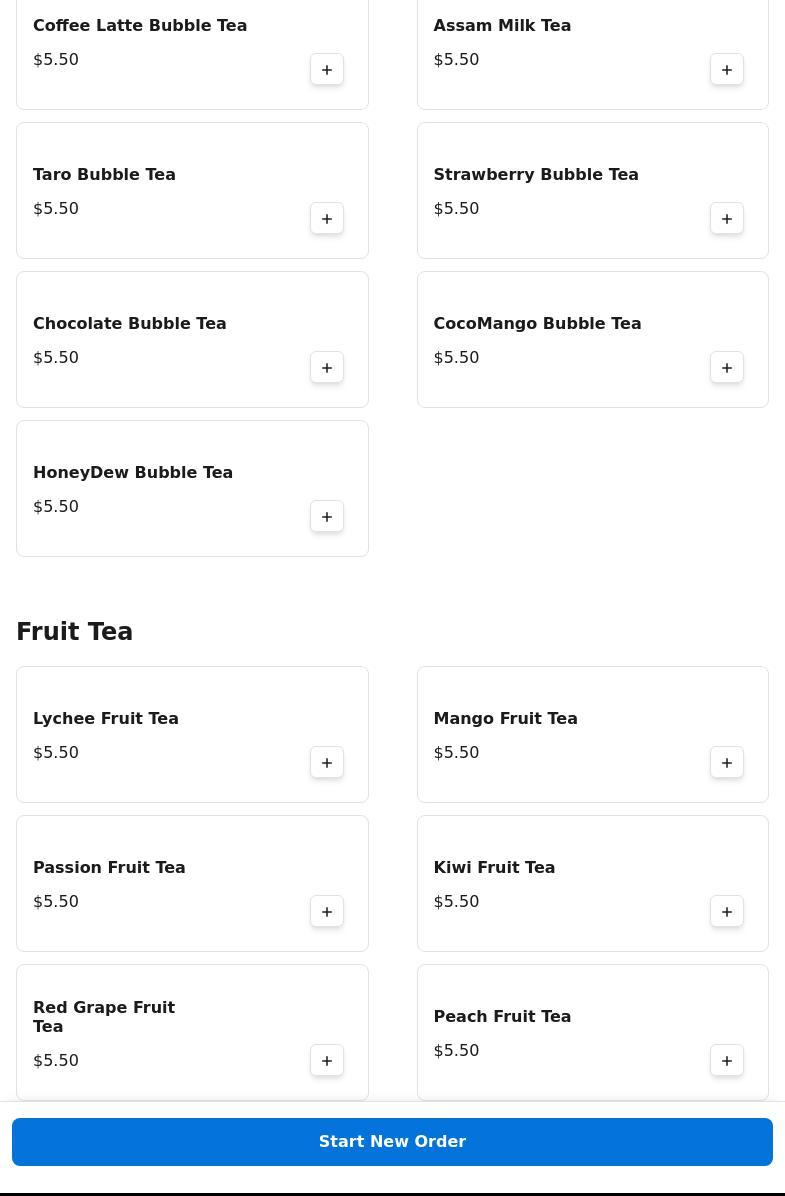Image resolution: width=785 pixels, height=1196 pixels.
Task: Click the Fruit Tea section heading
Action: tap(75, 632)
